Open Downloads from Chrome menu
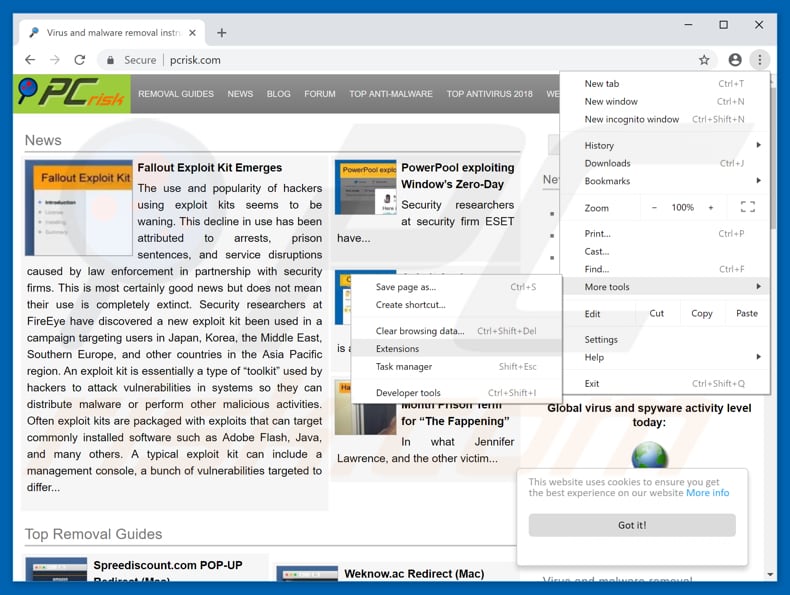 pos(665,163)
